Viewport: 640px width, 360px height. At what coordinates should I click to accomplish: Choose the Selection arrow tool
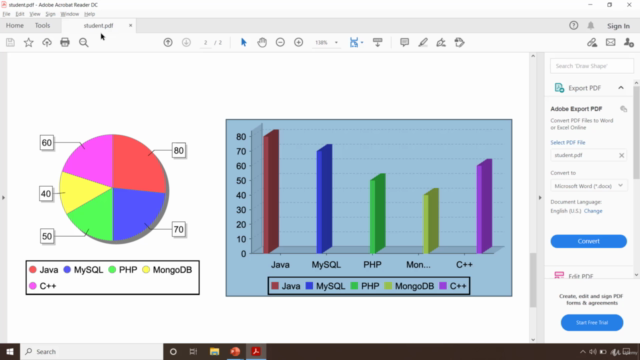pos(244,42)
